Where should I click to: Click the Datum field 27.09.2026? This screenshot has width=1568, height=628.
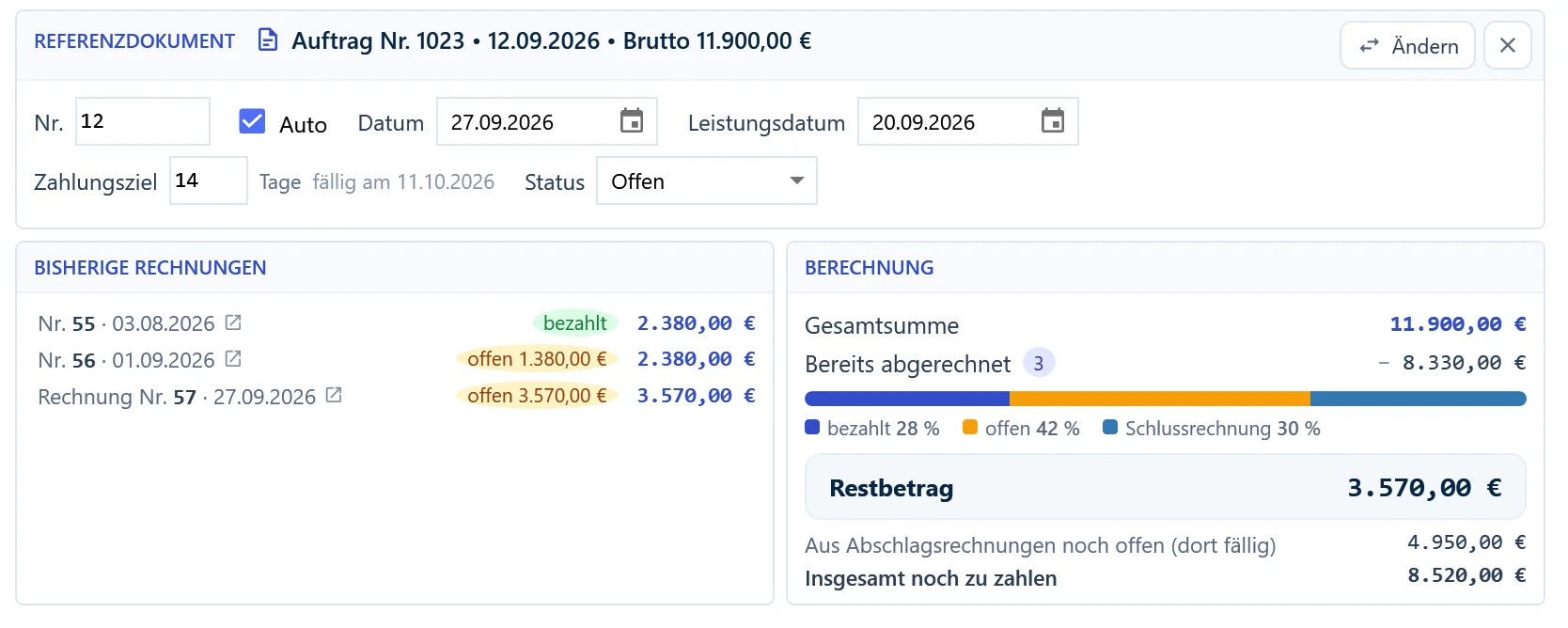547,121
